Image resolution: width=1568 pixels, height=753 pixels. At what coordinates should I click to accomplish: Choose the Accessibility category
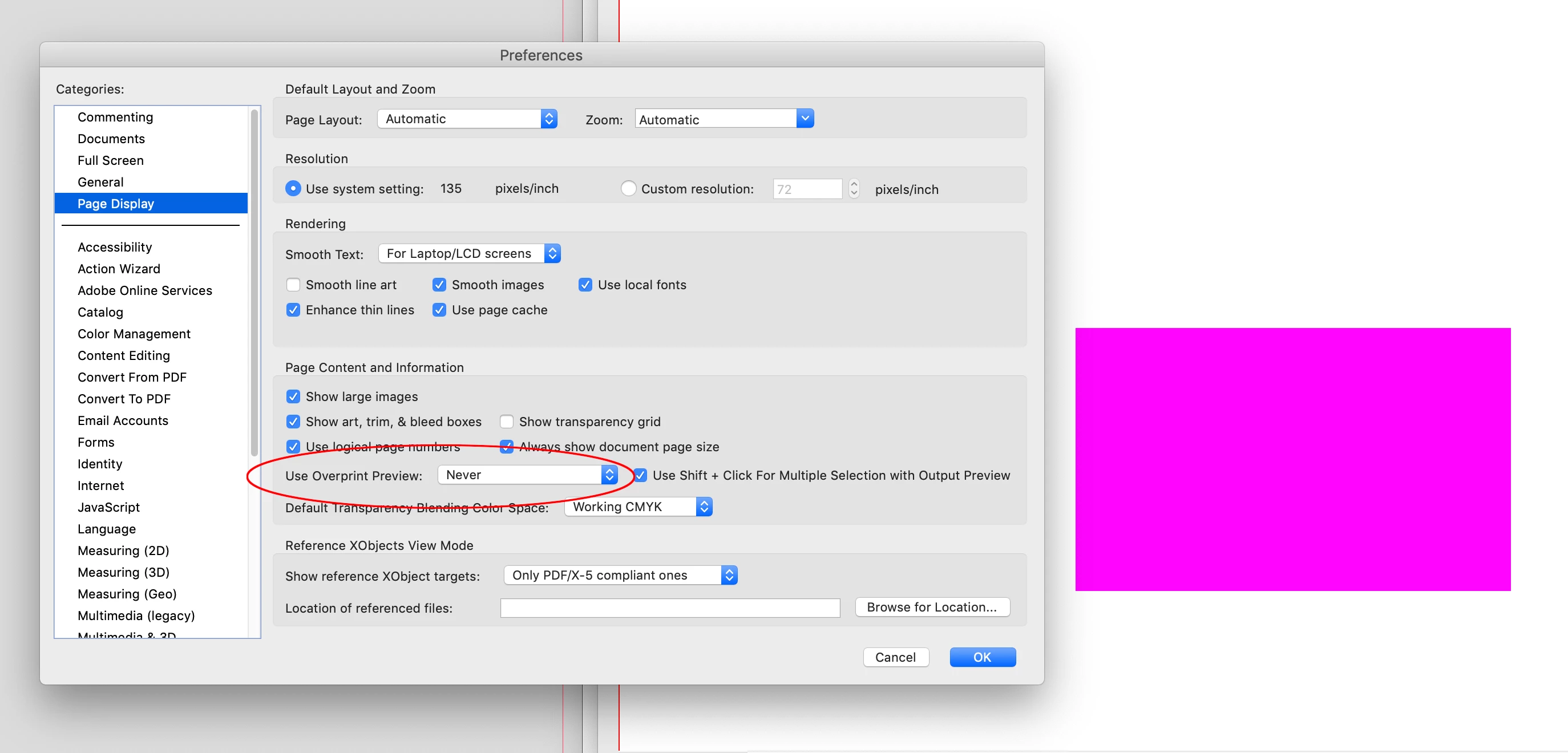tap(115, 247)
